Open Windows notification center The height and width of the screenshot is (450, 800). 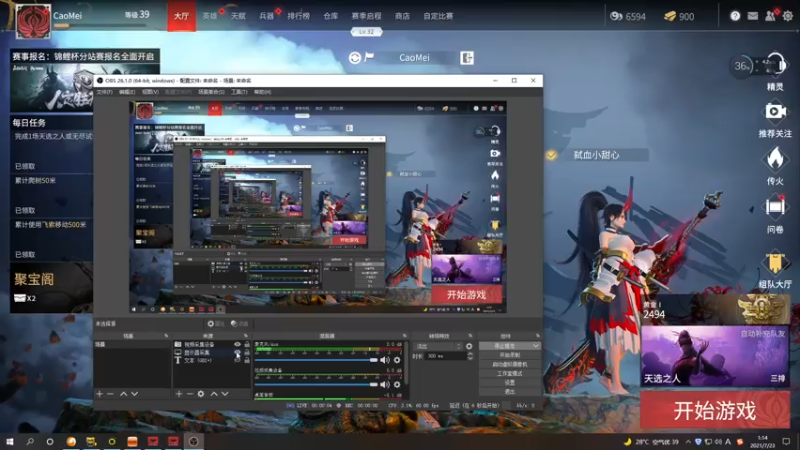point(786,441)
